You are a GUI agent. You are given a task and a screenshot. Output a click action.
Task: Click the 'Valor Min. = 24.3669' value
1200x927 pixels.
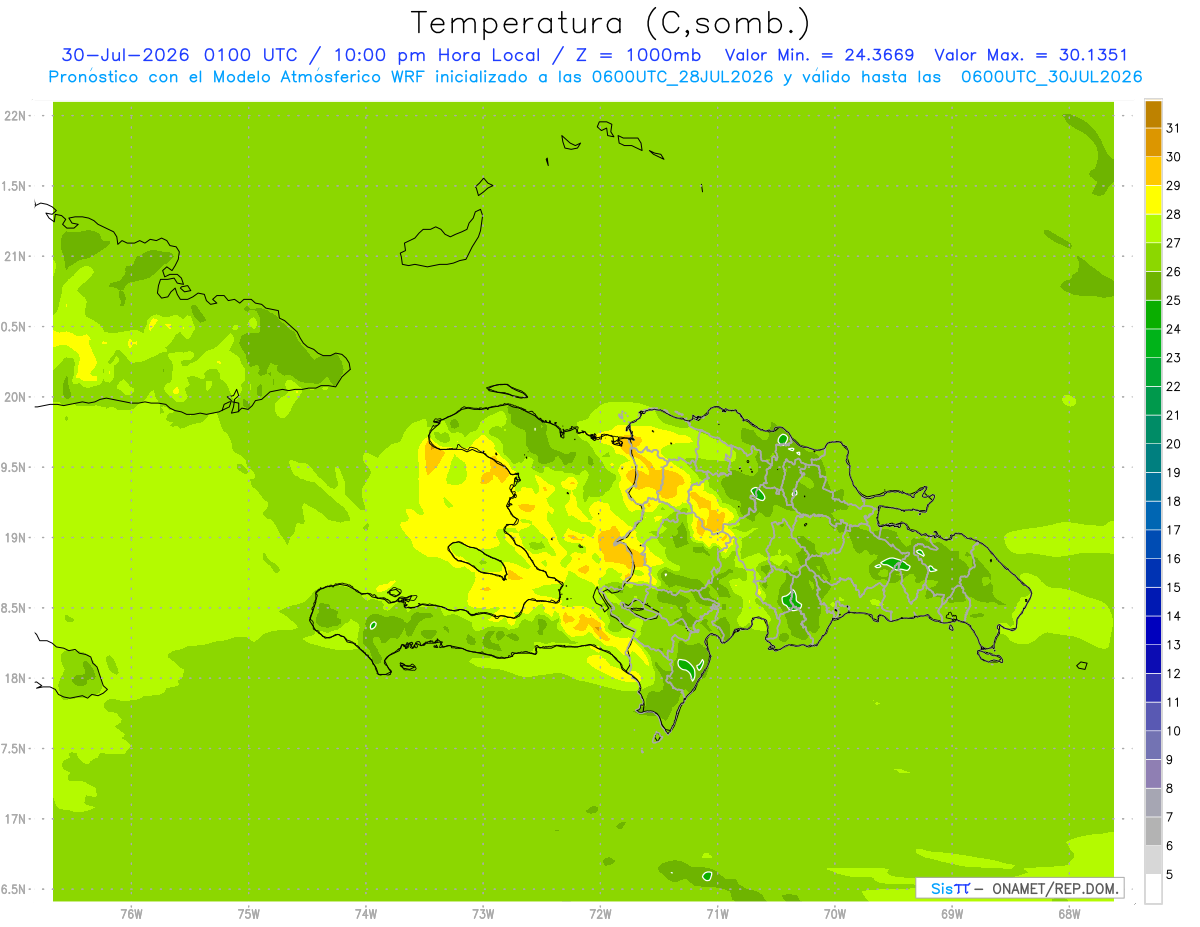point(819,56)
